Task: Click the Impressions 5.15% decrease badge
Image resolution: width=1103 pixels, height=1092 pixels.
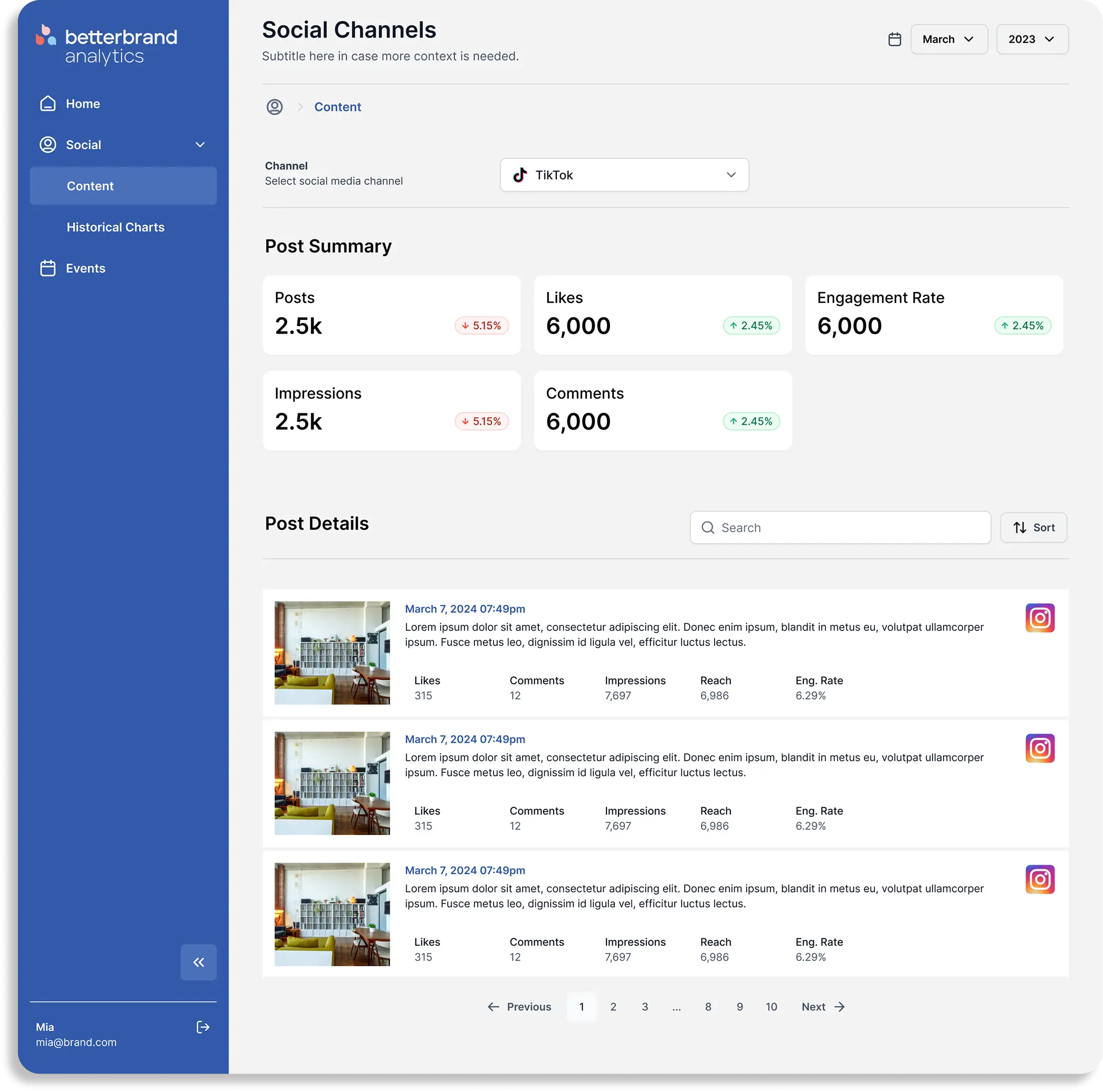Action: click(x=482, y=422)
